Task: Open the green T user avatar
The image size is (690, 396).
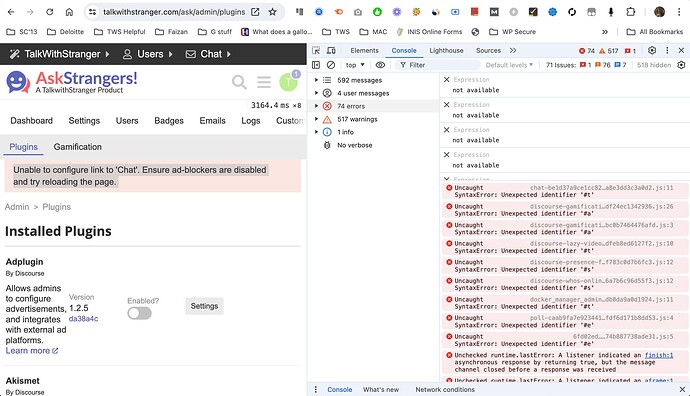Action: 289,82
